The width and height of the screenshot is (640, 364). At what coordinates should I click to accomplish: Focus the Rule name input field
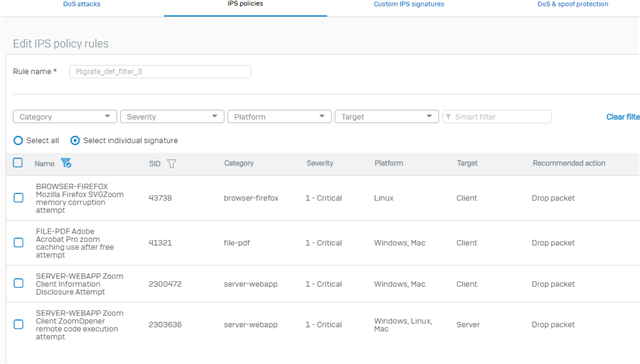(160, 72)
